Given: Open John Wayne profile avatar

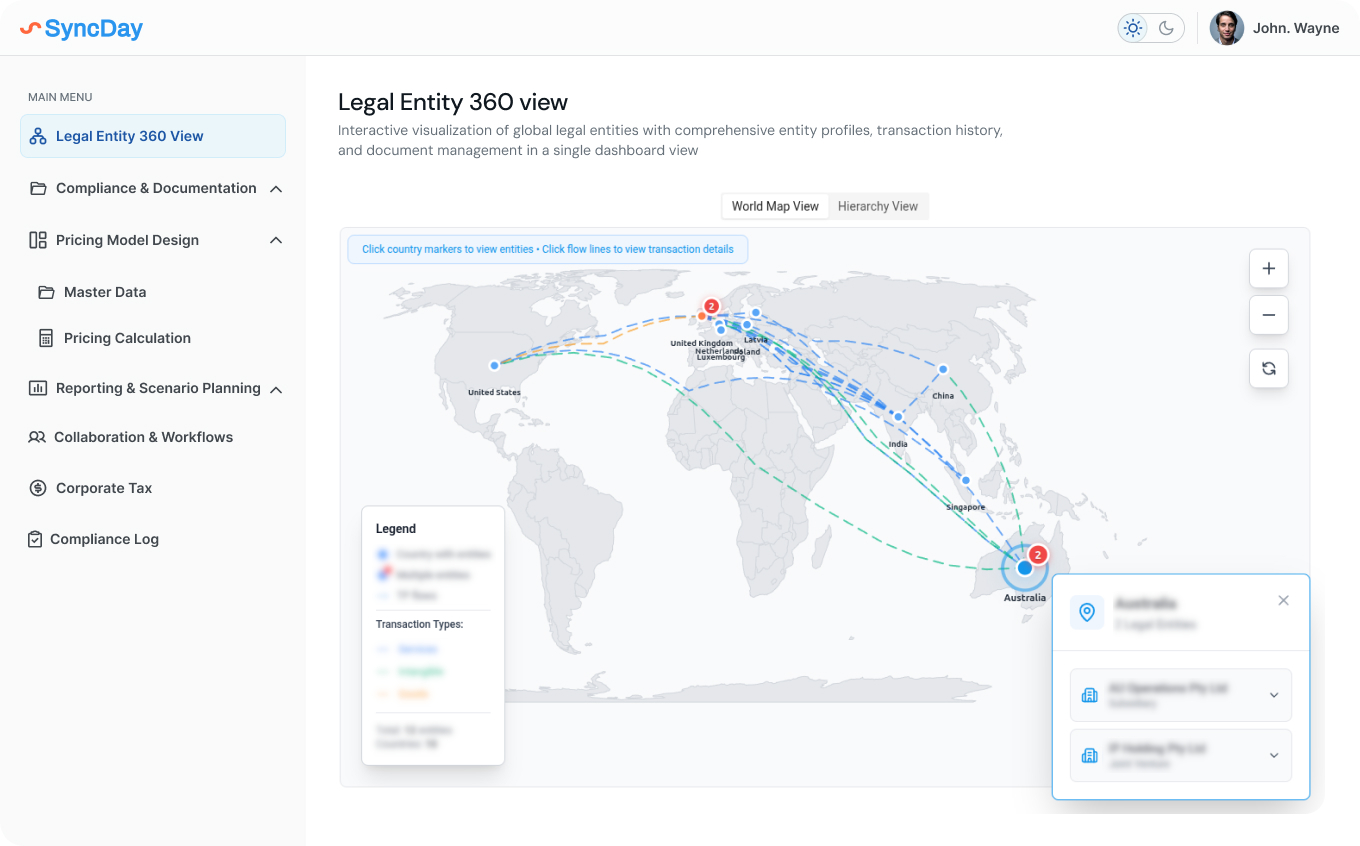Looking at the screenshot, I should [x=1226, y=28].
